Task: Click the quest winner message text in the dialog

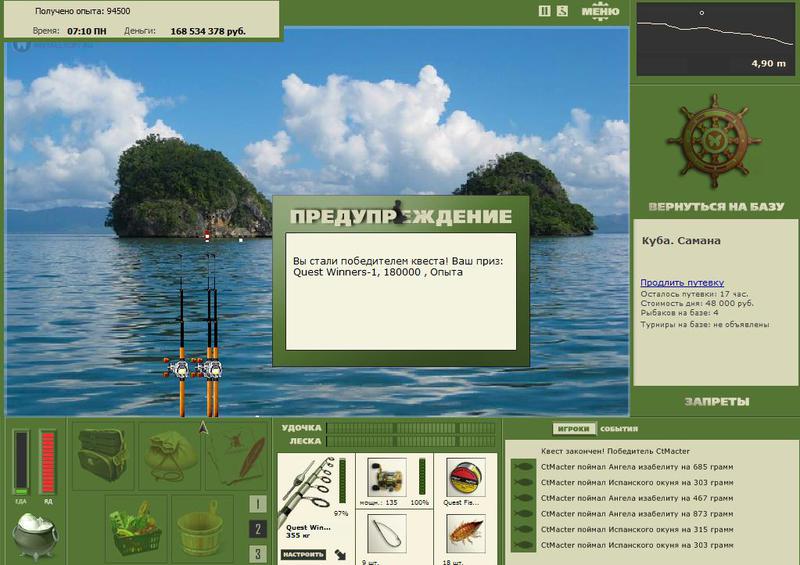Action: click(x=398, y=266)
